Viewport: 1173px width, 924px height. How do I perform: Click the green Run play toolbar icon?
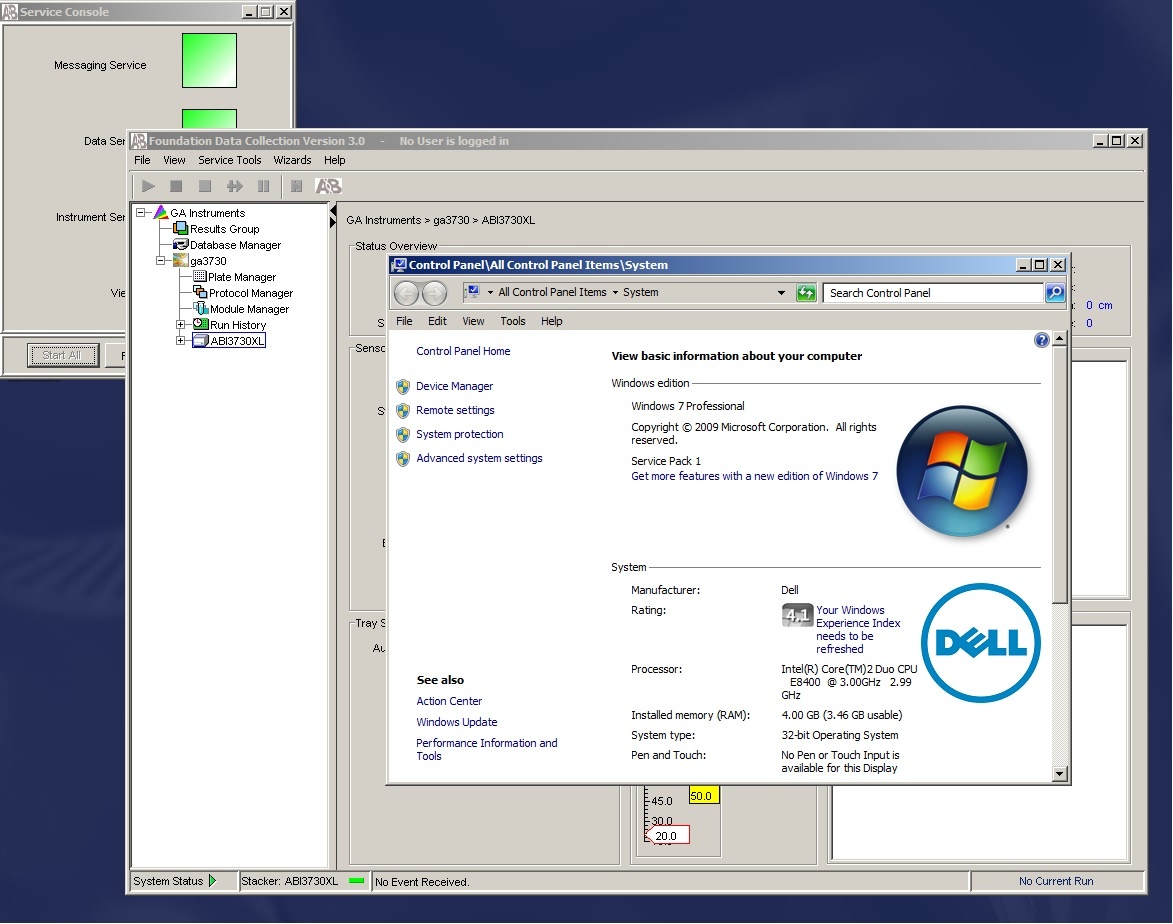[x=148, y=186]
